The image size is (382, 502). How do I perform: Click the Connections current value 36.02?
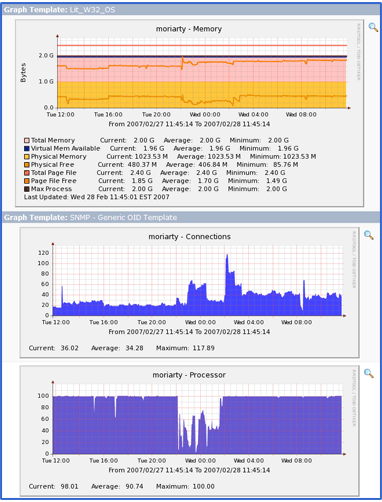click(69, 348)
